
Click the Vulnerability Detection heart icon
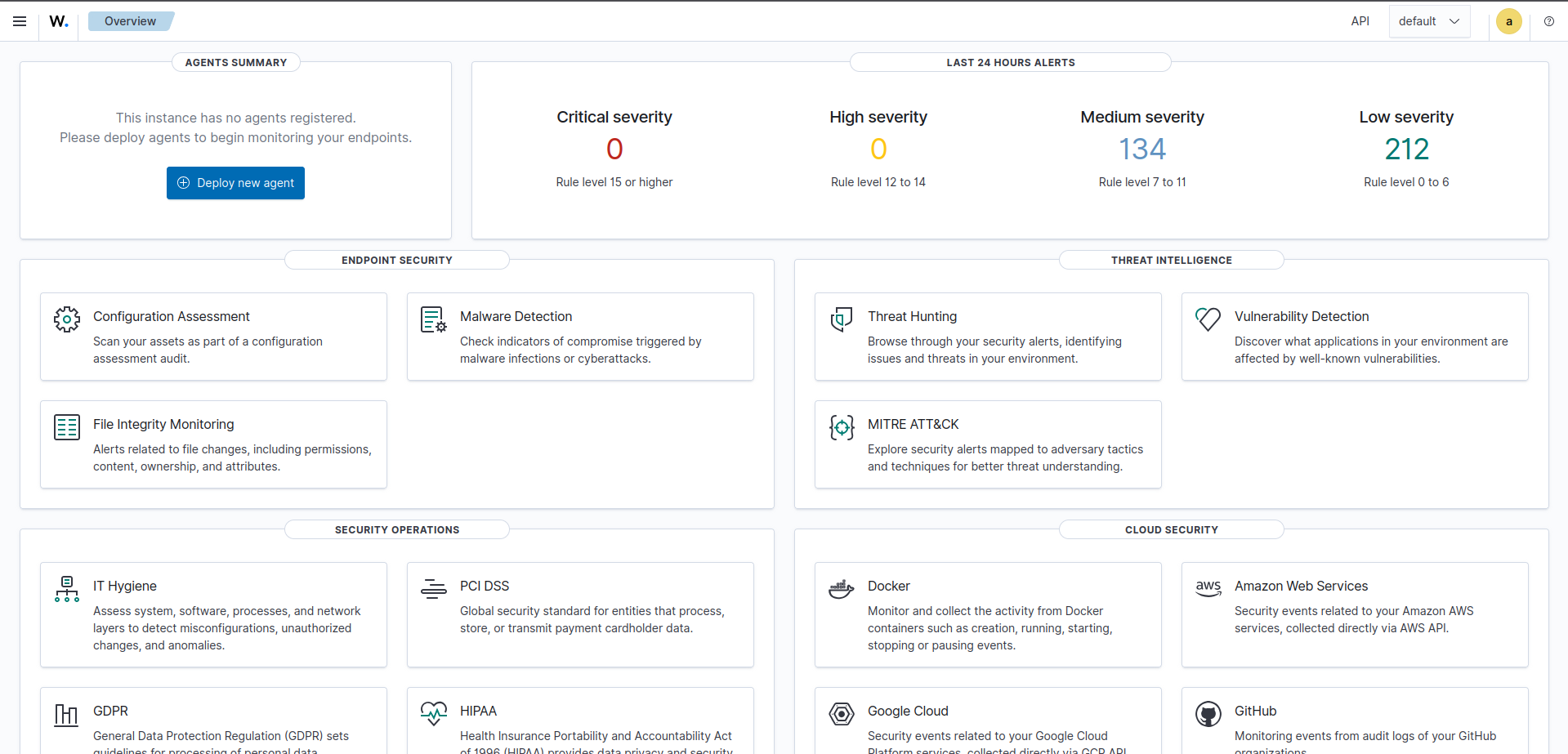pyautogui.click(x=1208, y=319)
